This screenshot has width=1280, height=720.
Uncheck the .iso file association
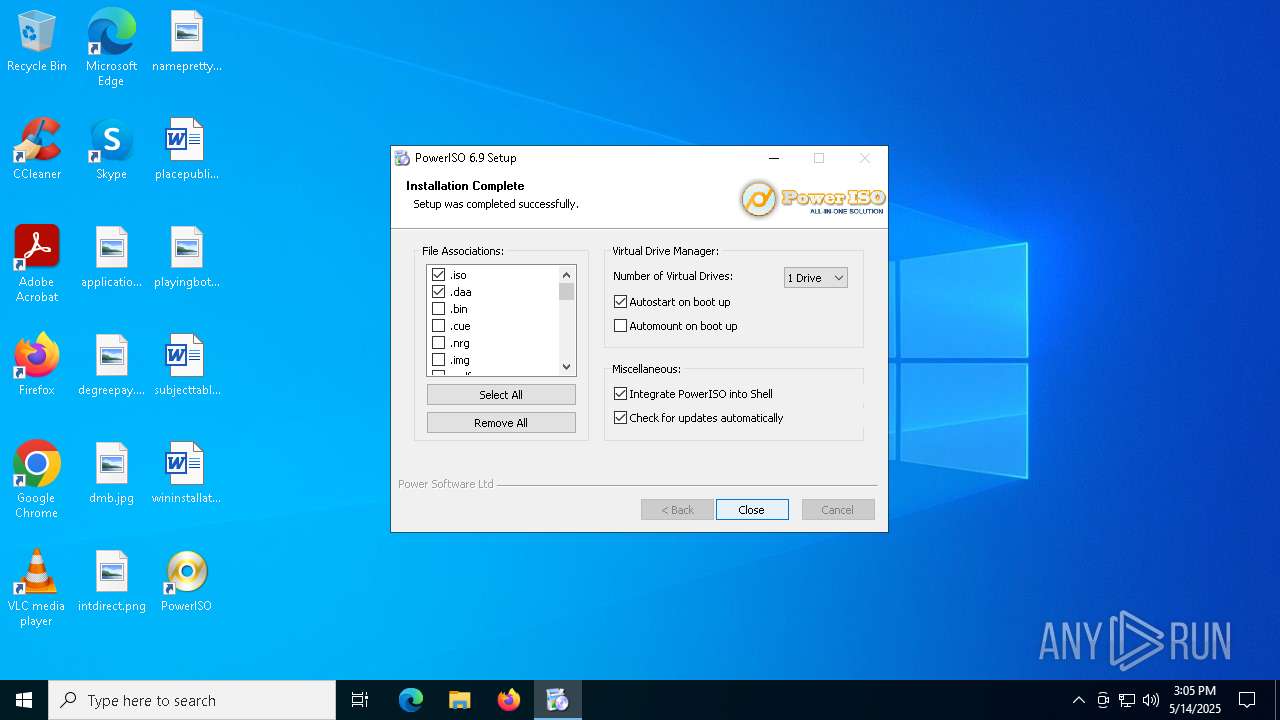click(x=438, y=275)
